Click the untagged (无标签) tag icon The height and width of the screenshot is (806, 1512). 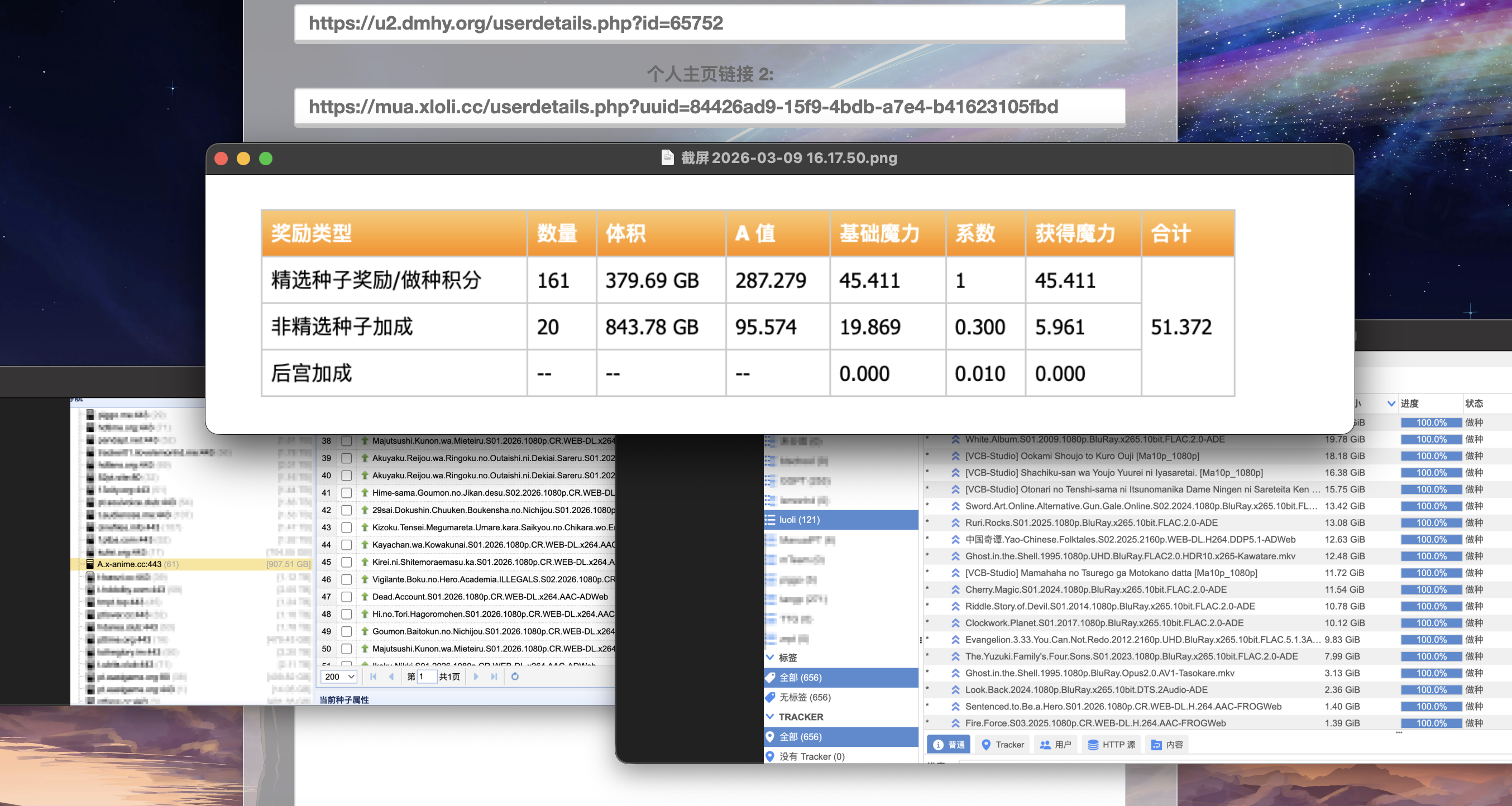(x=770, y=697)
